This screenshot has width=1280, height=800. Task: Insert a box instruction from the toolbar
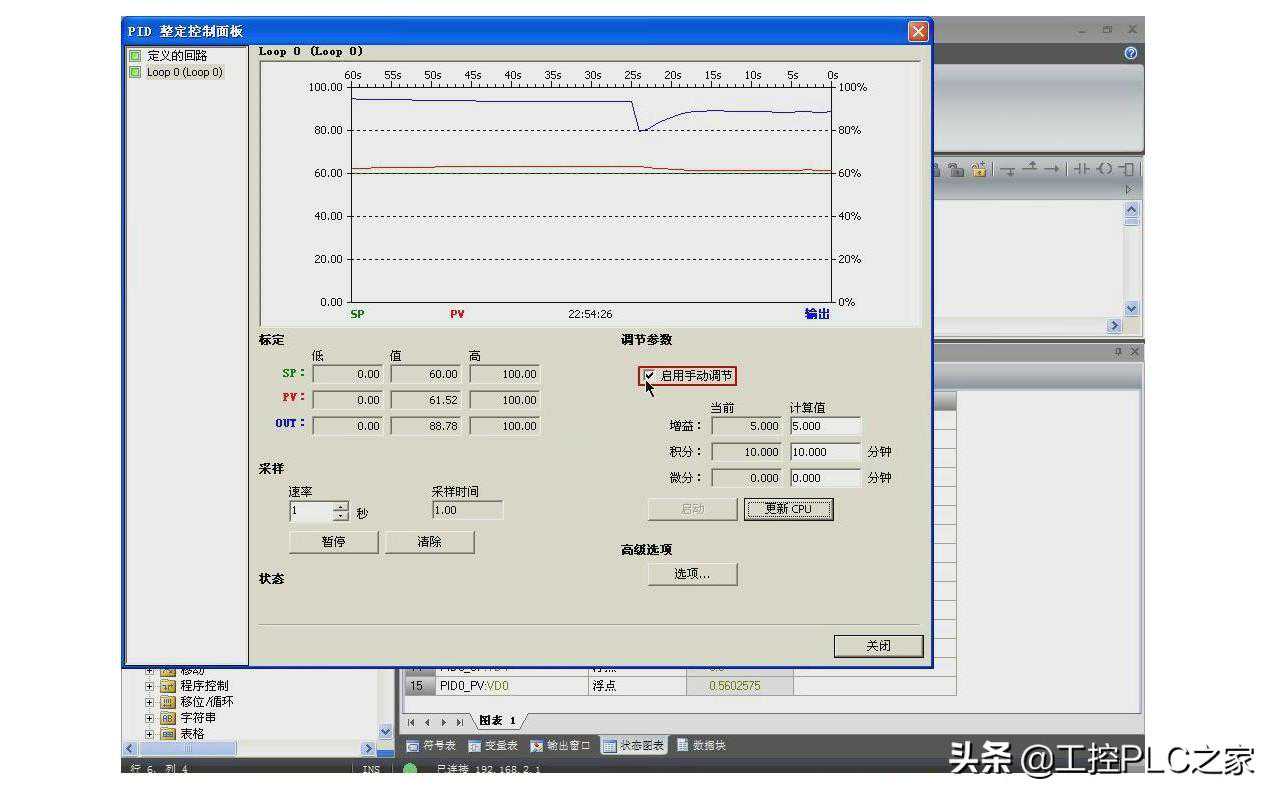click(1127, 169)
